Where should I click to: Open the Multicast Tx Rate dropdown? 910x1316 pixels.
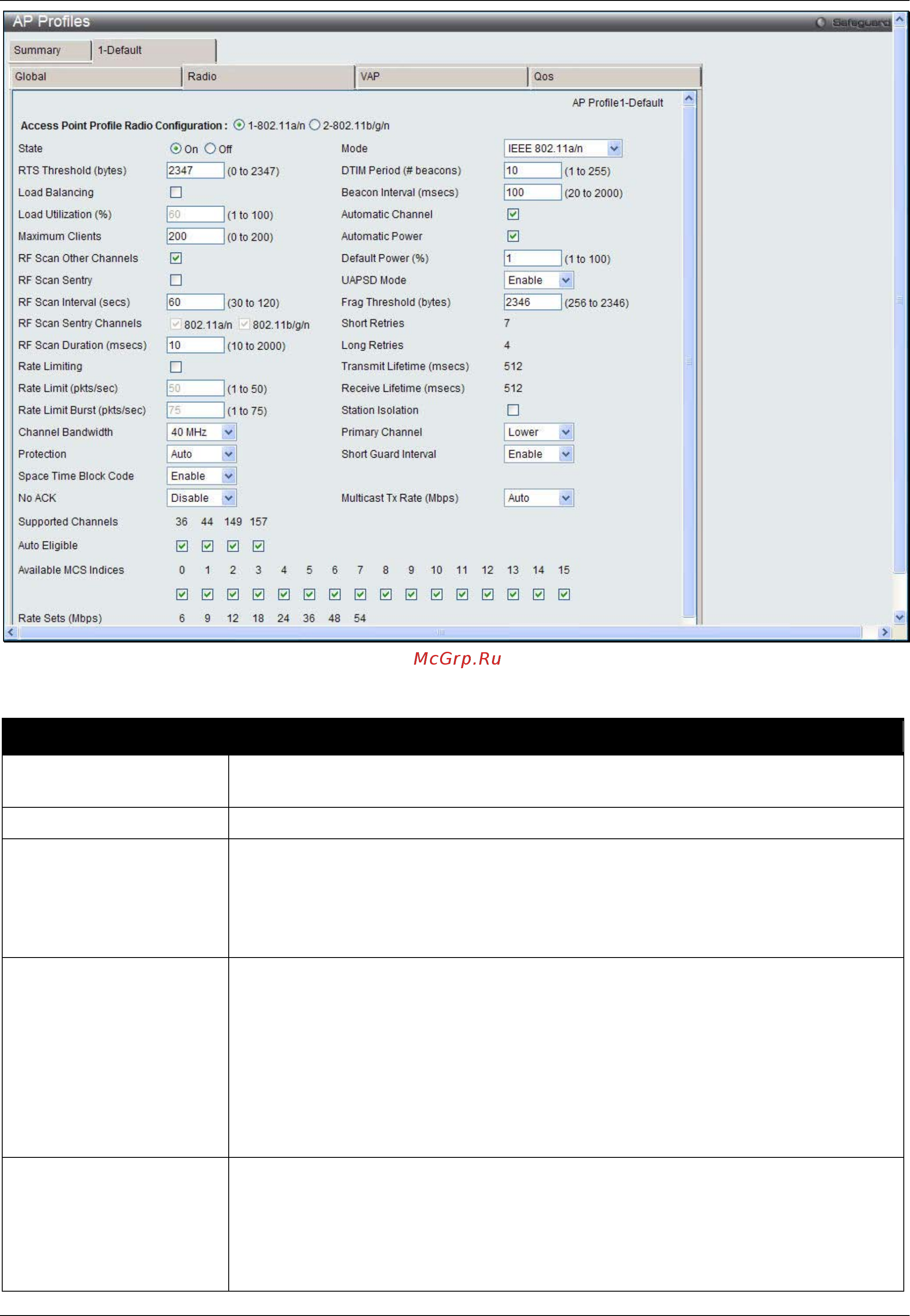(x=539, y=498)
